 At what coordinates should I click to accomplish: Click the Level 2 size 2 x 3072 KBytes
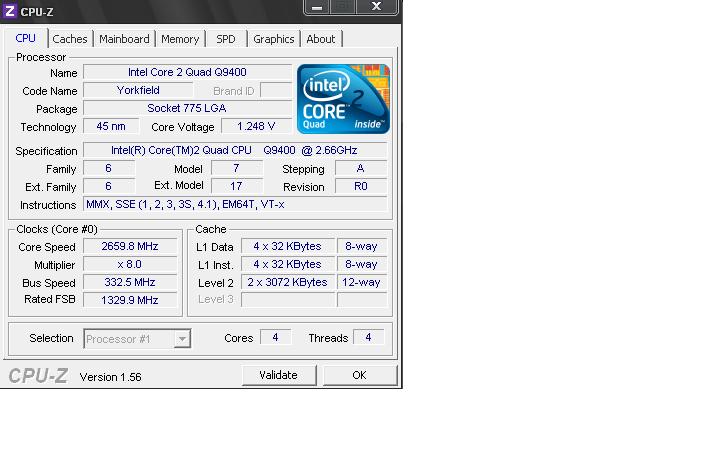[288, 282]
